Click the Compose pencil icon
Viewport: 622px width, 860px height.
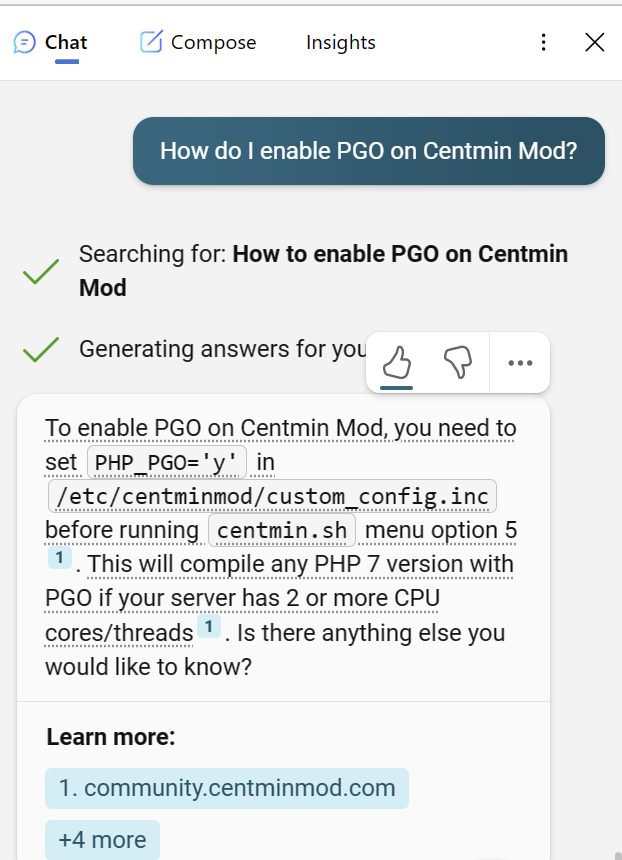coord(151,42)
